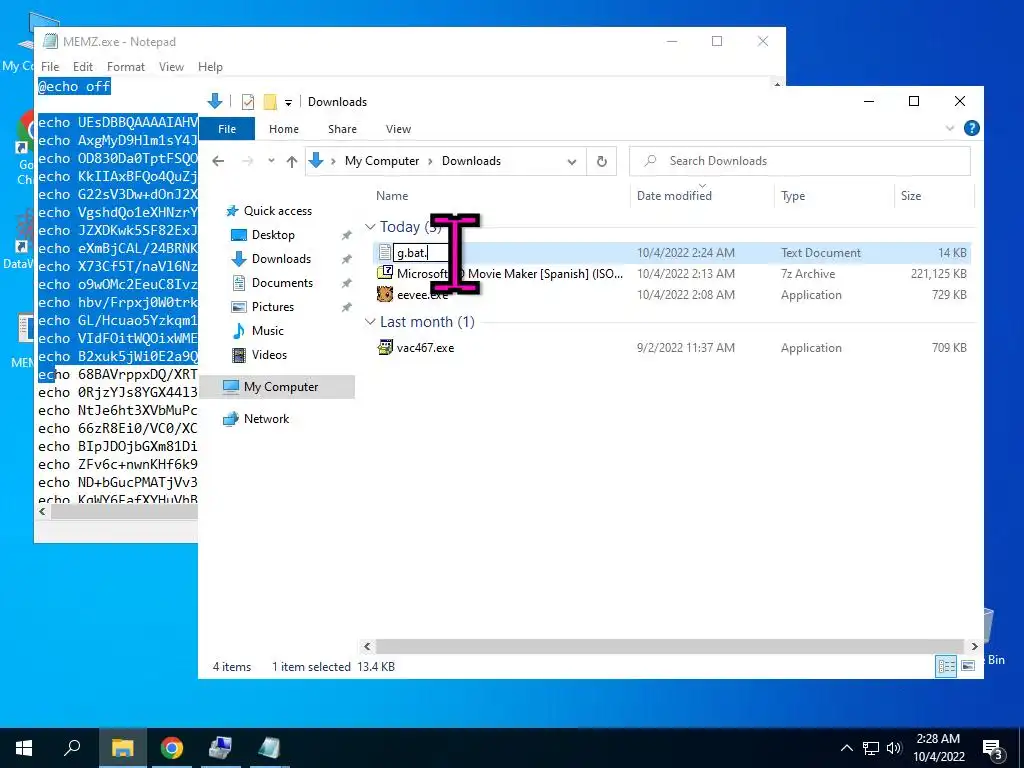Image resolution: width=1024 pixels, height=768 pixels.
Task: Click the Notepad taskbar icon
Action: (x=268, y=748)
